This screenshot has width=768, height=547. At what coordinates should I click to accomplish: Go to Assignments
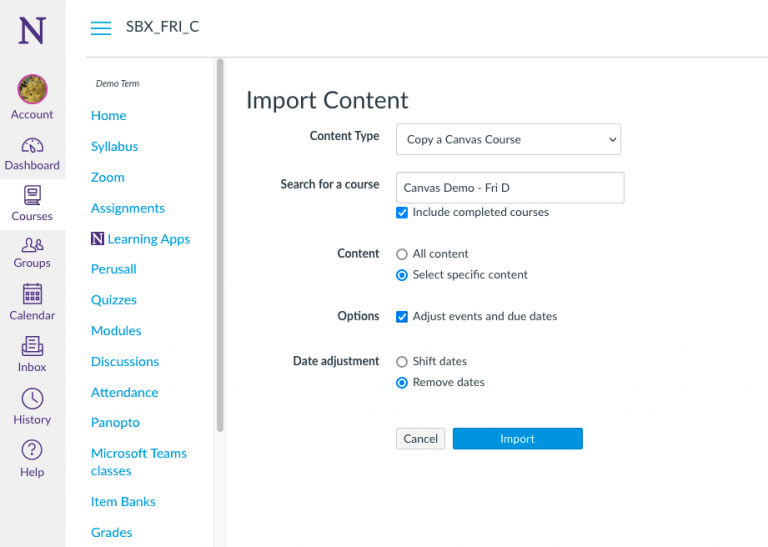click(128, 208)
